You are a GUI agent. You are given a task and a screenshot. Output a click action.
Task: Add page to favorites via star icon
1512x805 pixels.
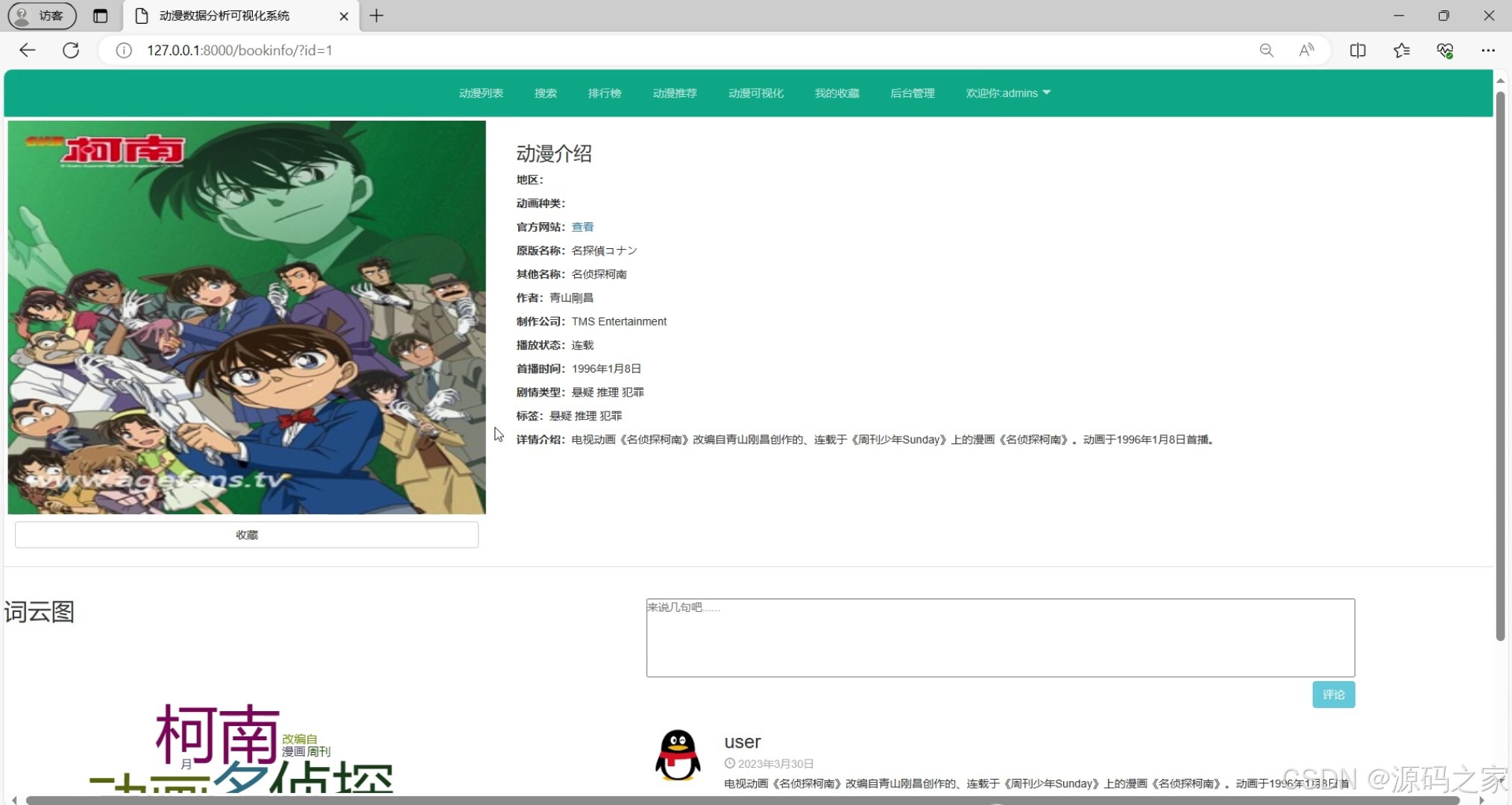coord(1401,50)
